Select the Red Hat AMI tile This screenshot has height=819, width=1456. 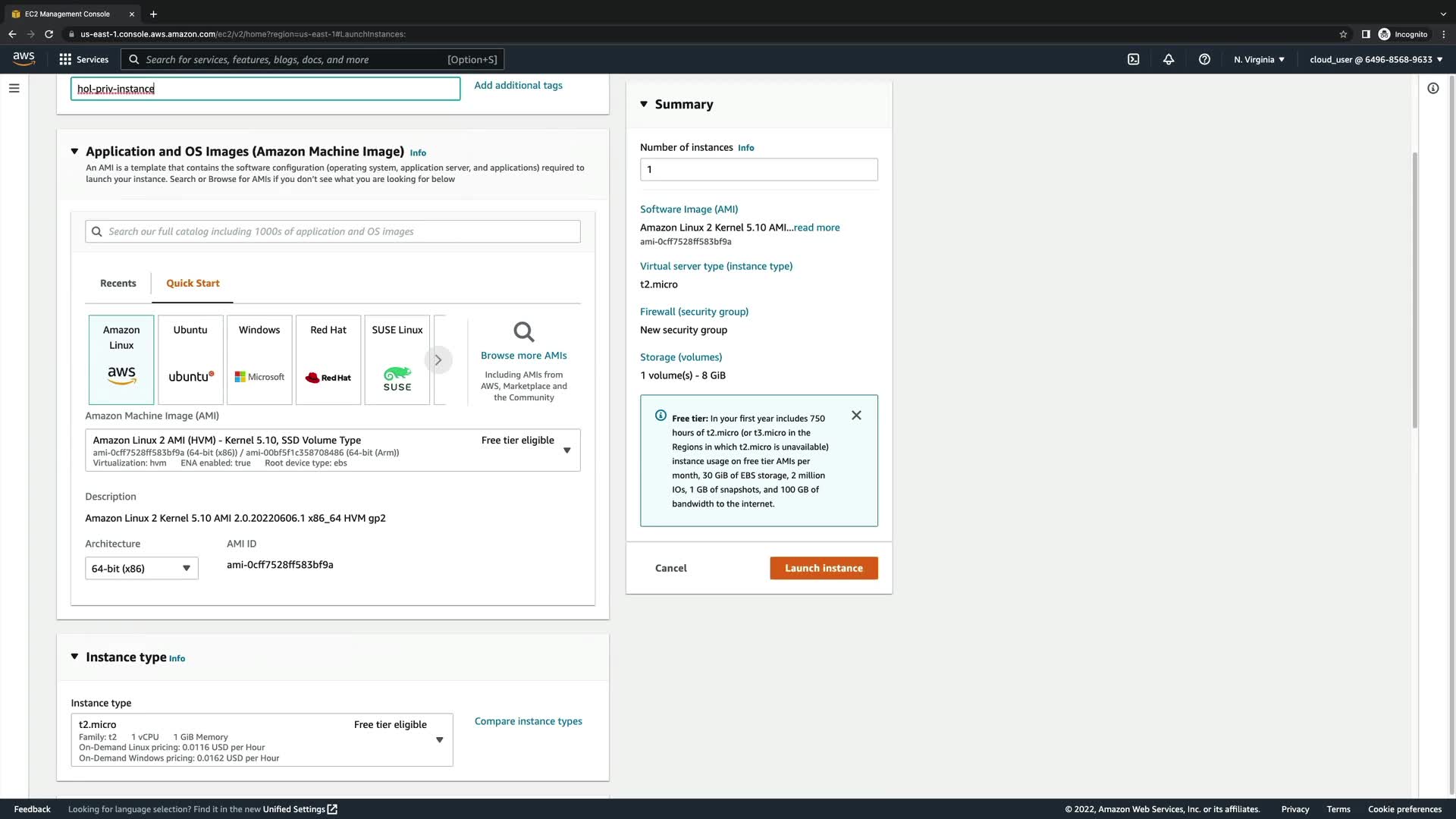328,359
